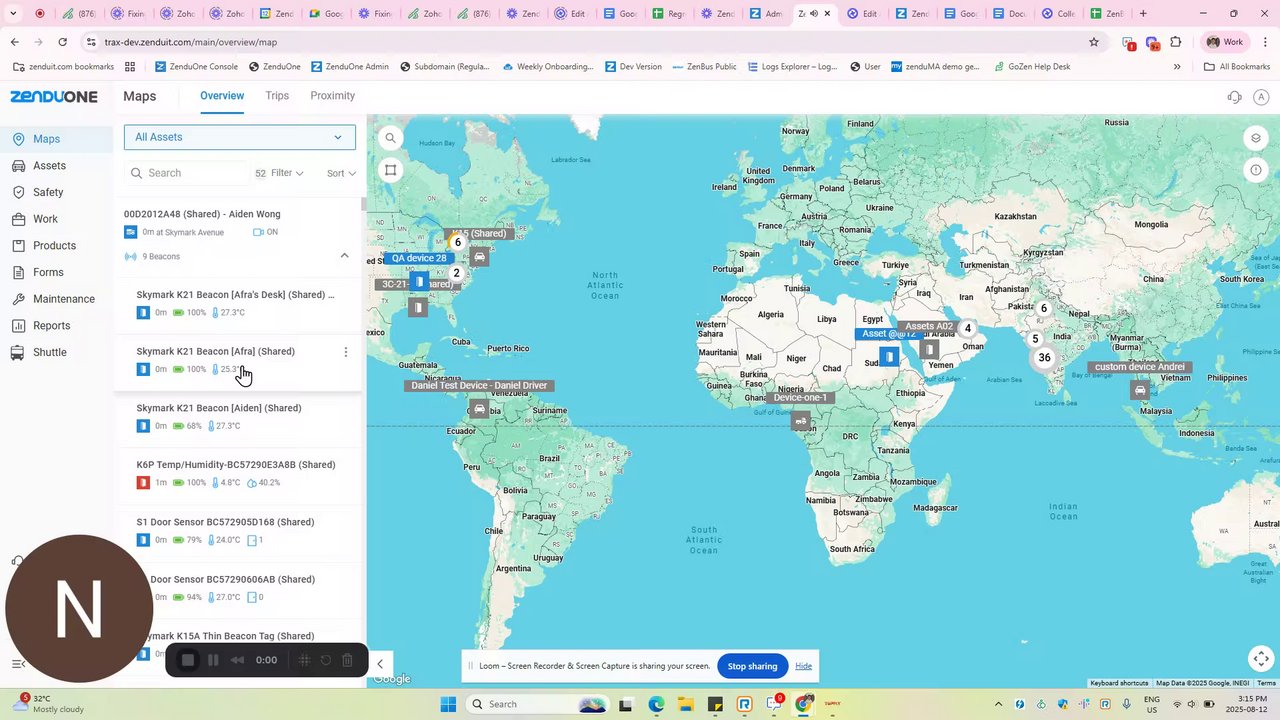
Task: Delete the Loom recording with trash icon
Action: pyautogui.click(x=347, y=660)
